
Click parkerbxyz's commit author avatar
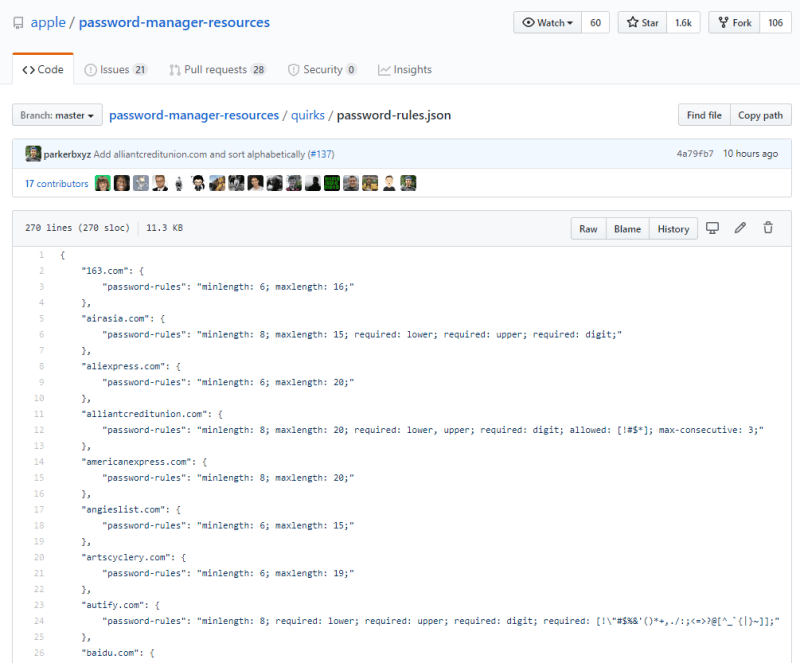click(x=33, y=154)
